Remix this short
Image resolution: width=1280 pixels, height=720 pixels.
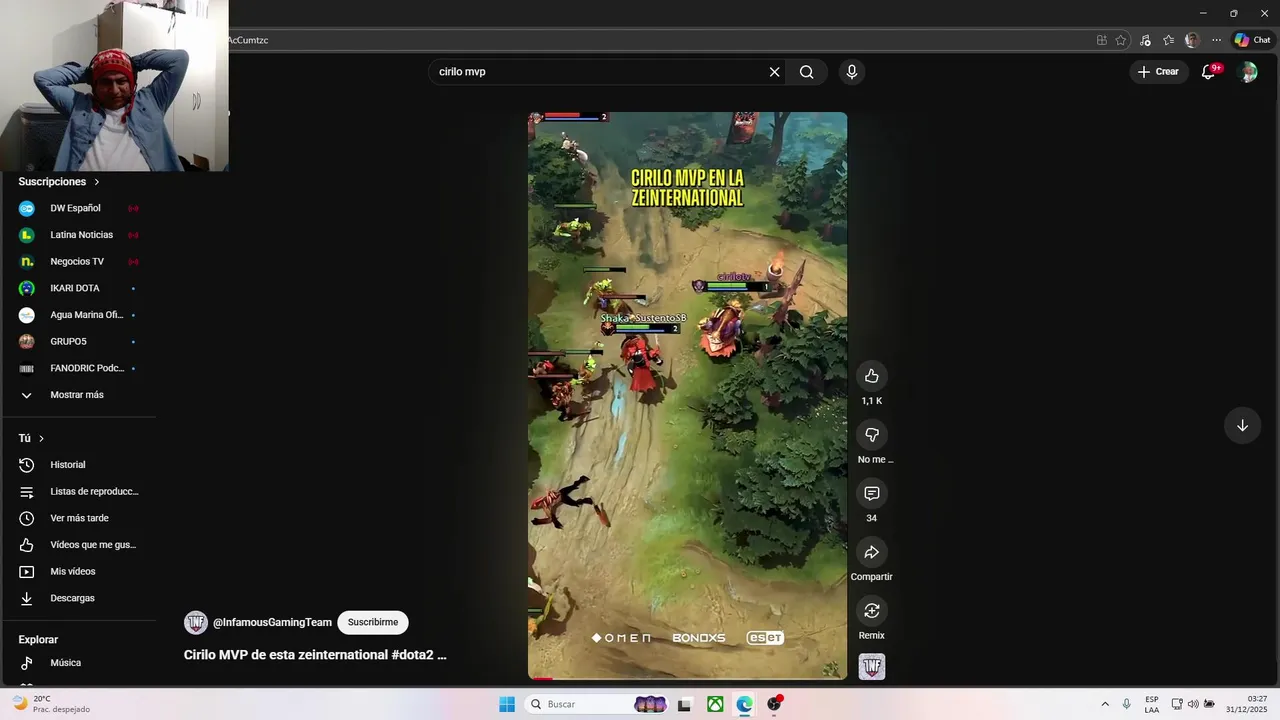[x=872, y=611]
